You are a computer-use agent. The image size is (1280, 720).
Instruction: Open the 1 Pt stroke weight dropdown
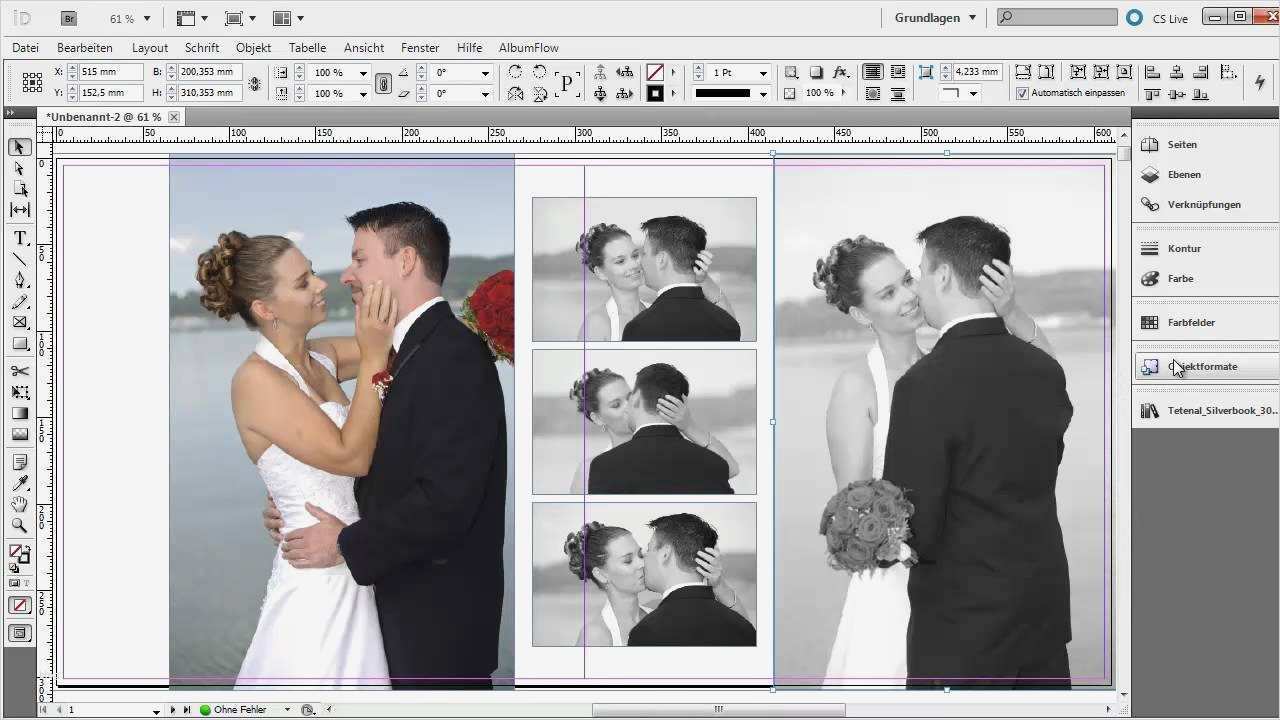[762, 73]
